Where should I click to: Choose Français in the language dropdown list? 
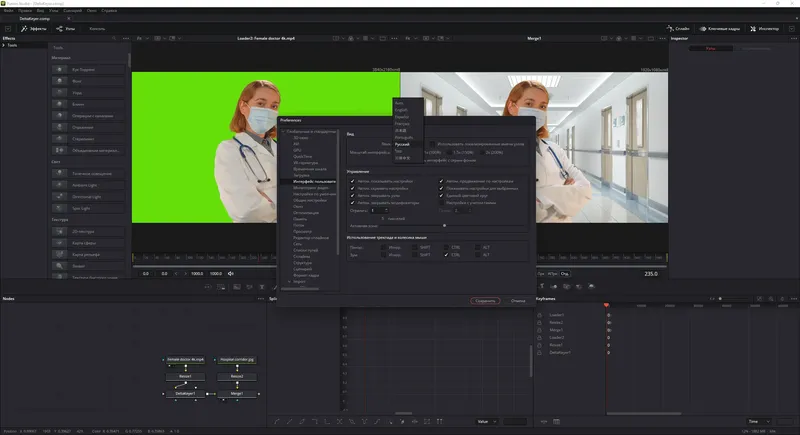pyautogui.click(x=408, y=124)
